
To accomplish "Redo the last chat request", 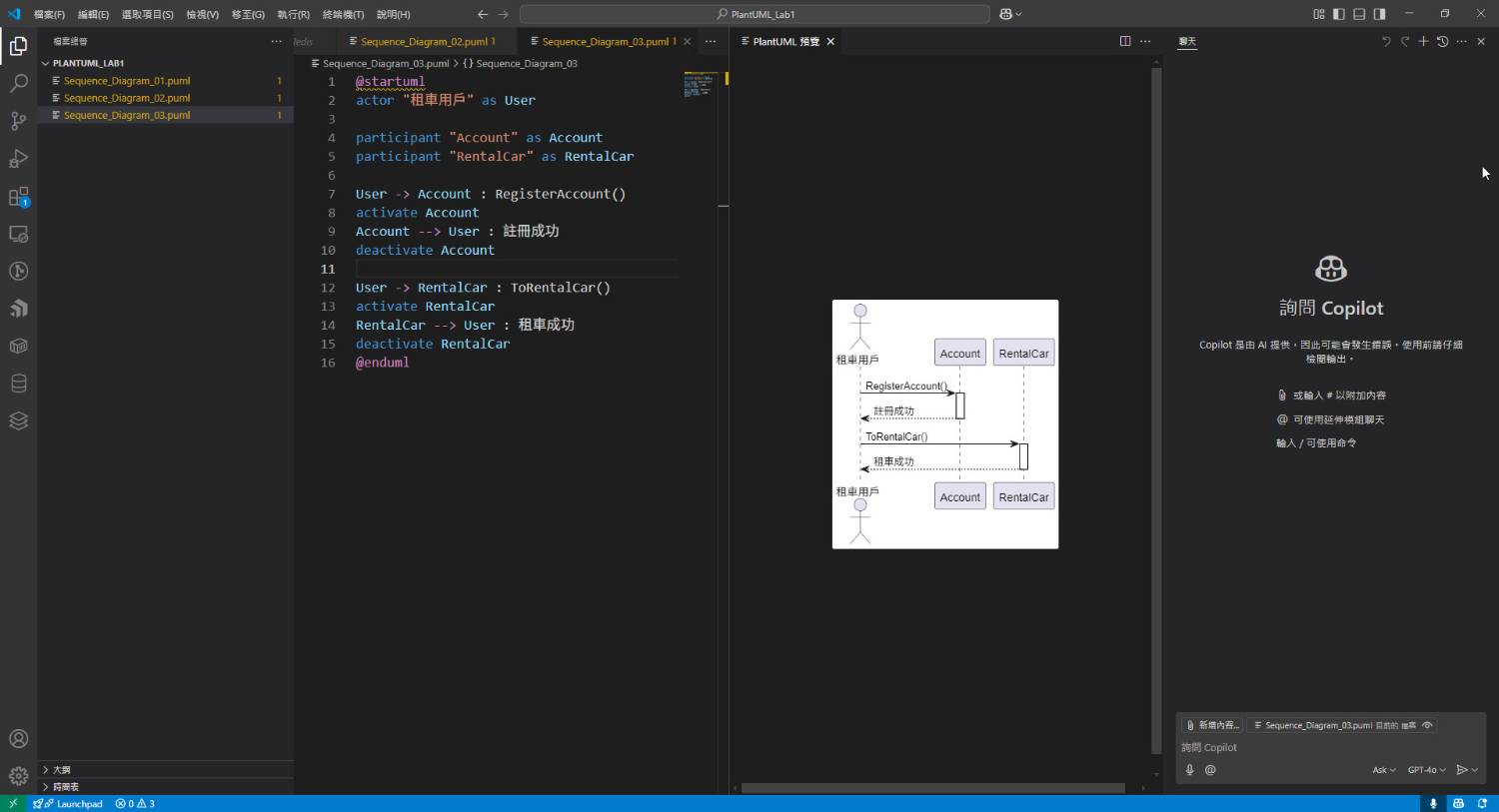I will click(1404, 41).
